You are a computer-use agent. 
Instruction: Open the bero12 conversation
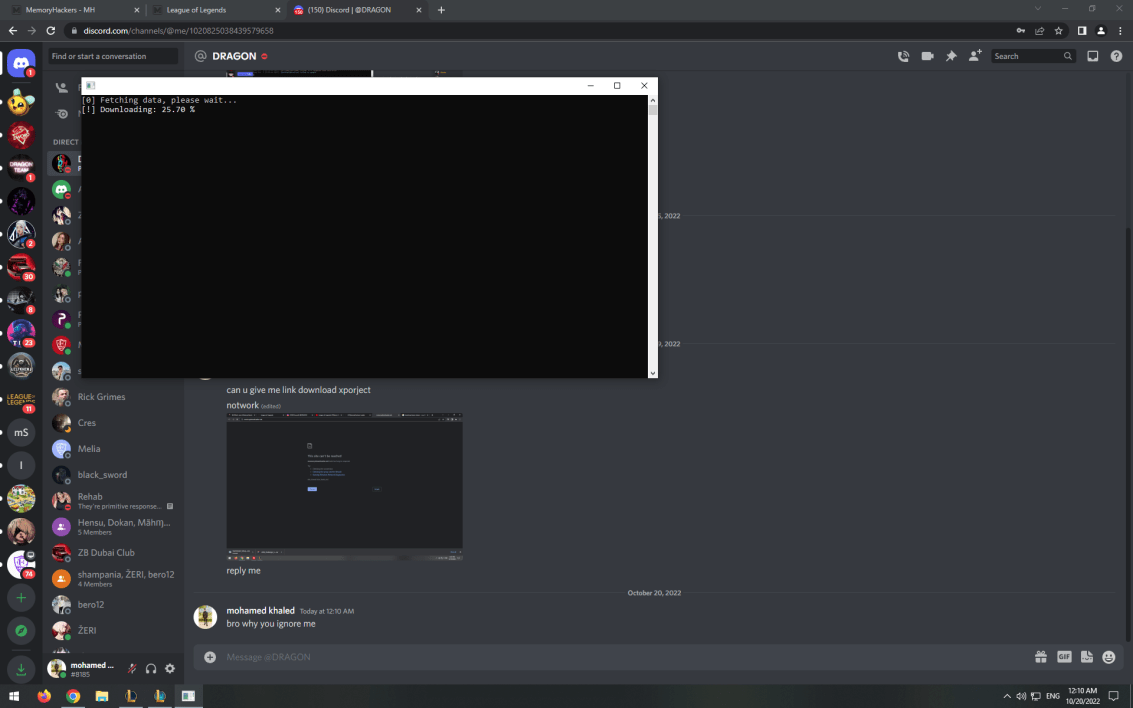[x=113, y=605]
